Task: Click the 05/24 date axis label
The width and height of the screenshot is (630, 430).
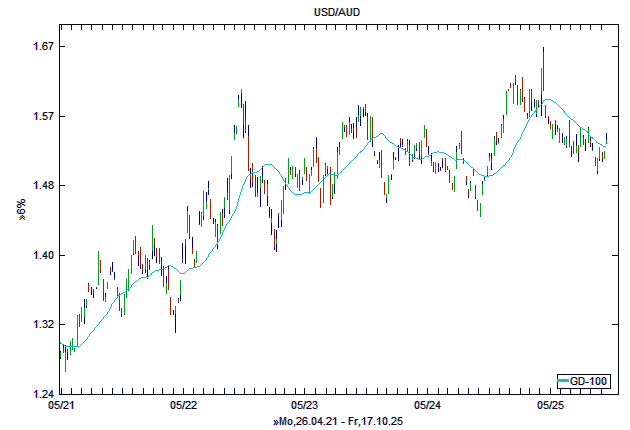Action: click(428, 406)
